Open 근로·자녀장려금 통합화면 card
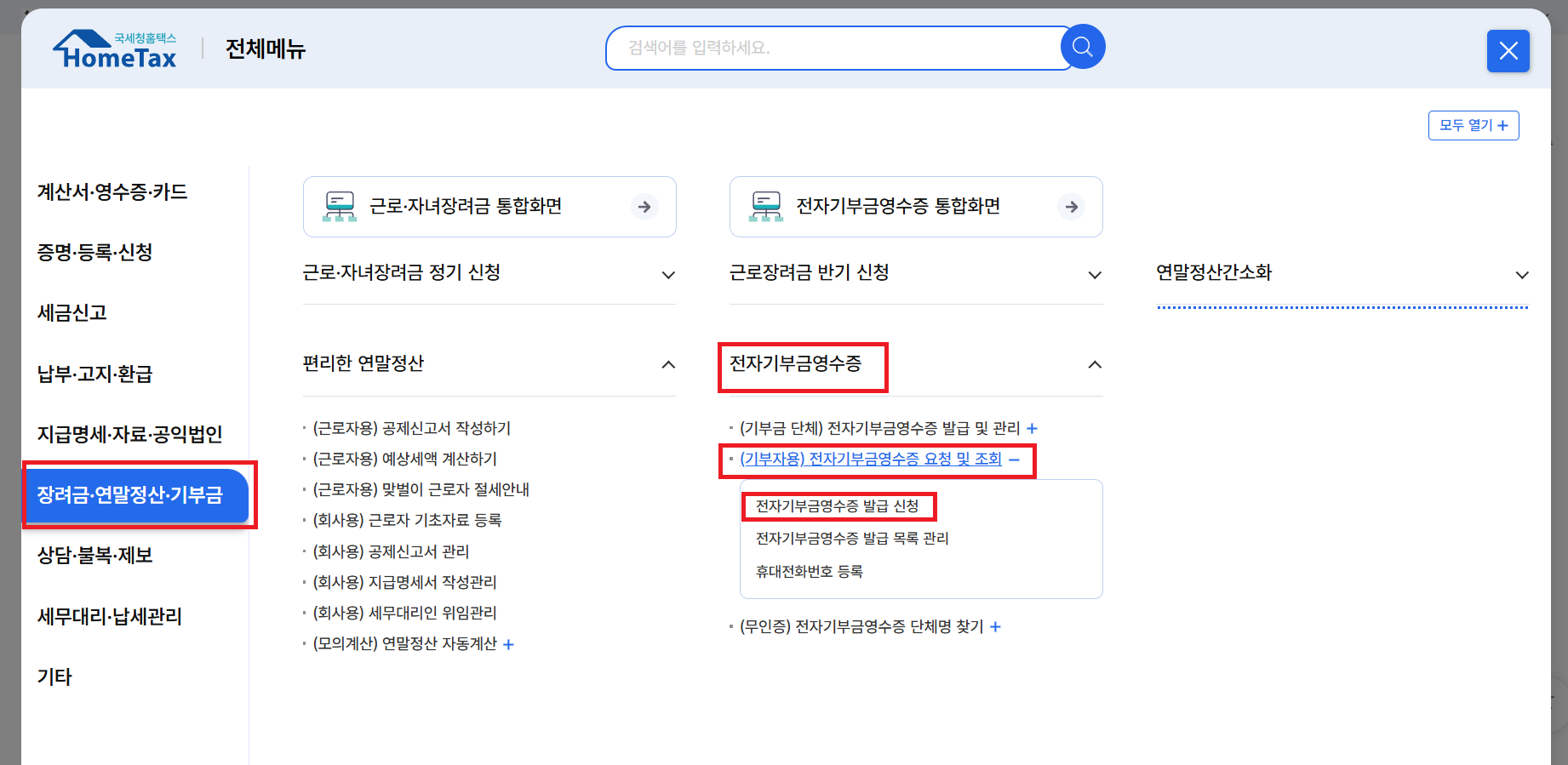 pyautogui.click(x=489, y=207)
